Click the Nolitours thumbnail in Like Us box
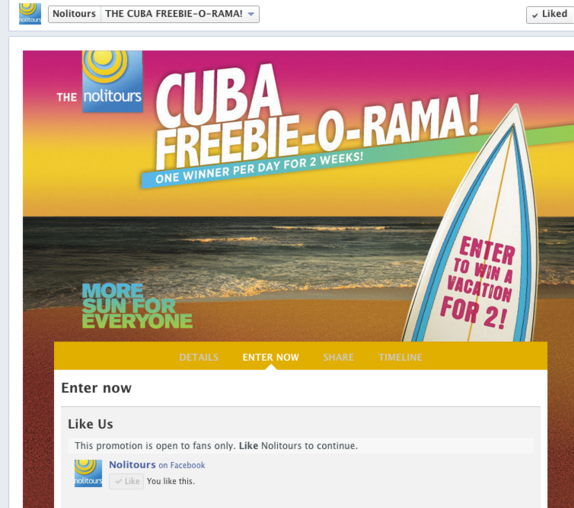Viewport: 574px width, 508px height. (88, 473)
